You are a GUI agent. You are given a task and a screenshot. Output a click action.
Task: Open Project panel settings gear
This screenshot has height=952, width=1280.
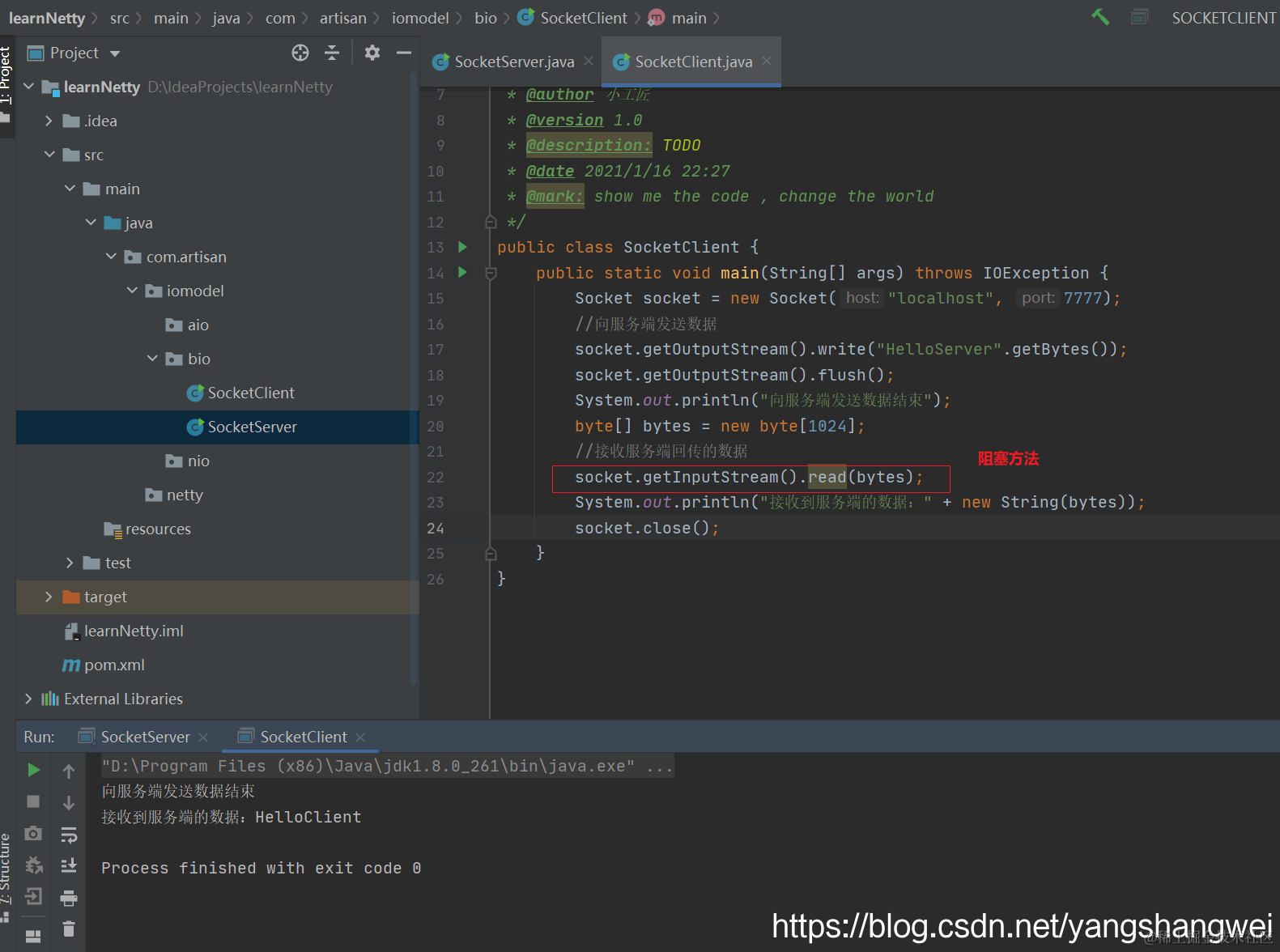click(372, 53)
